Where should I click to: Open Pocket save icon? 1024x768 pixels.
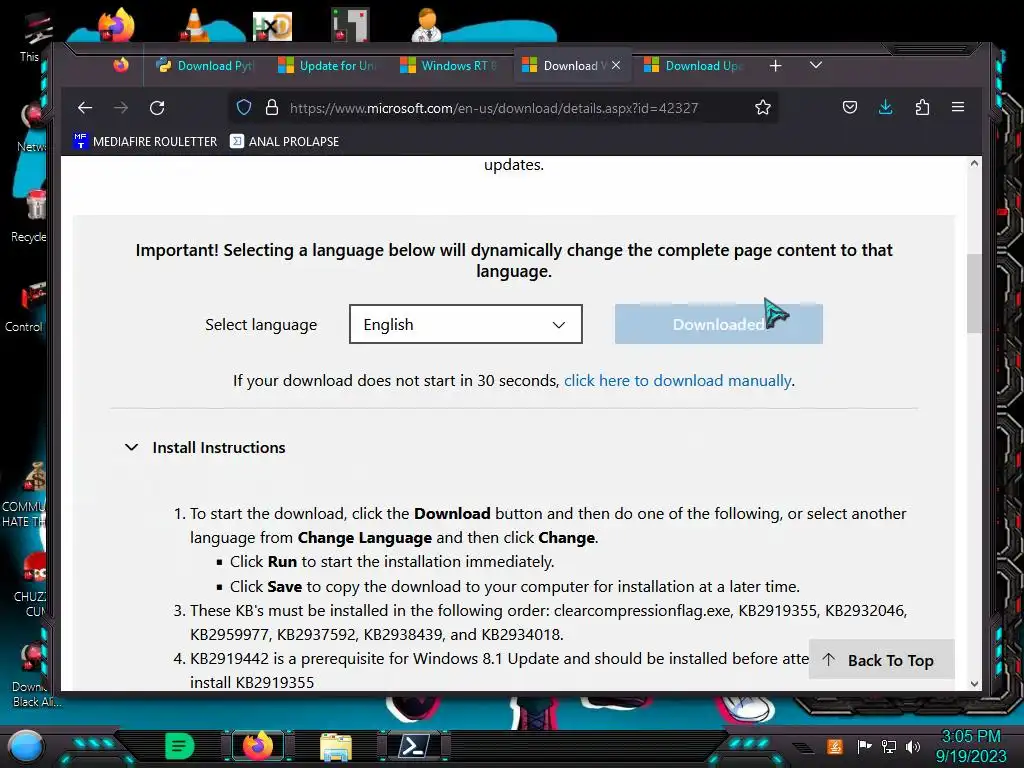tap(850, 107)
